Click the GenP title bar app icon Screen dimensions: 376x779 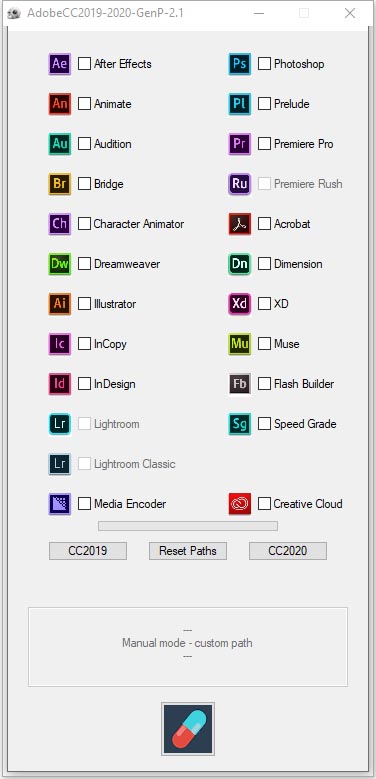pyautogui.click(x=14, y=13)
